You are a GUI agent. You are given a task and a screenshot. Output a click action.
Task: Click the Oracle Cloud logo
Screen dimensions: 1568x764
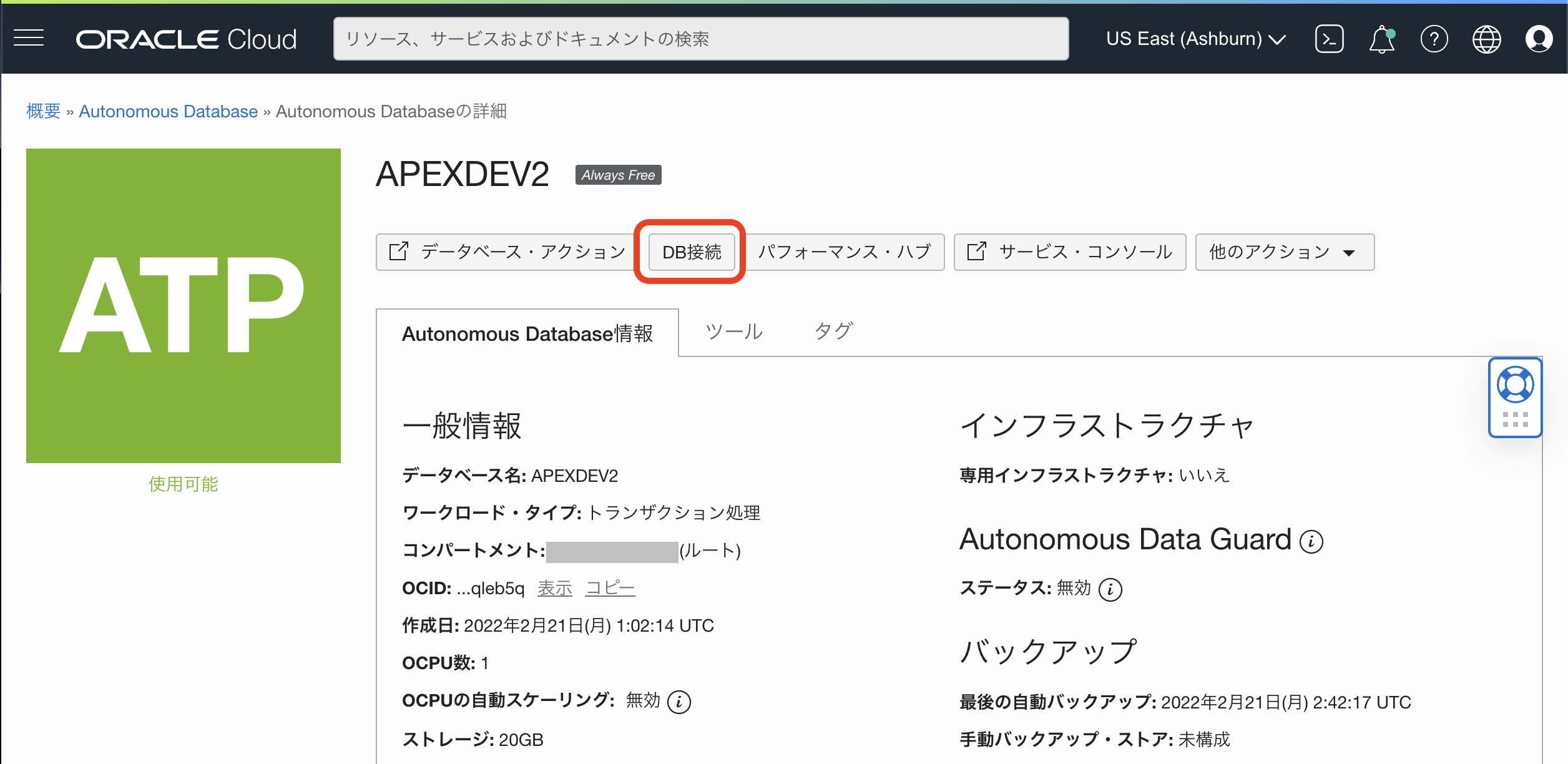(186, 39)
